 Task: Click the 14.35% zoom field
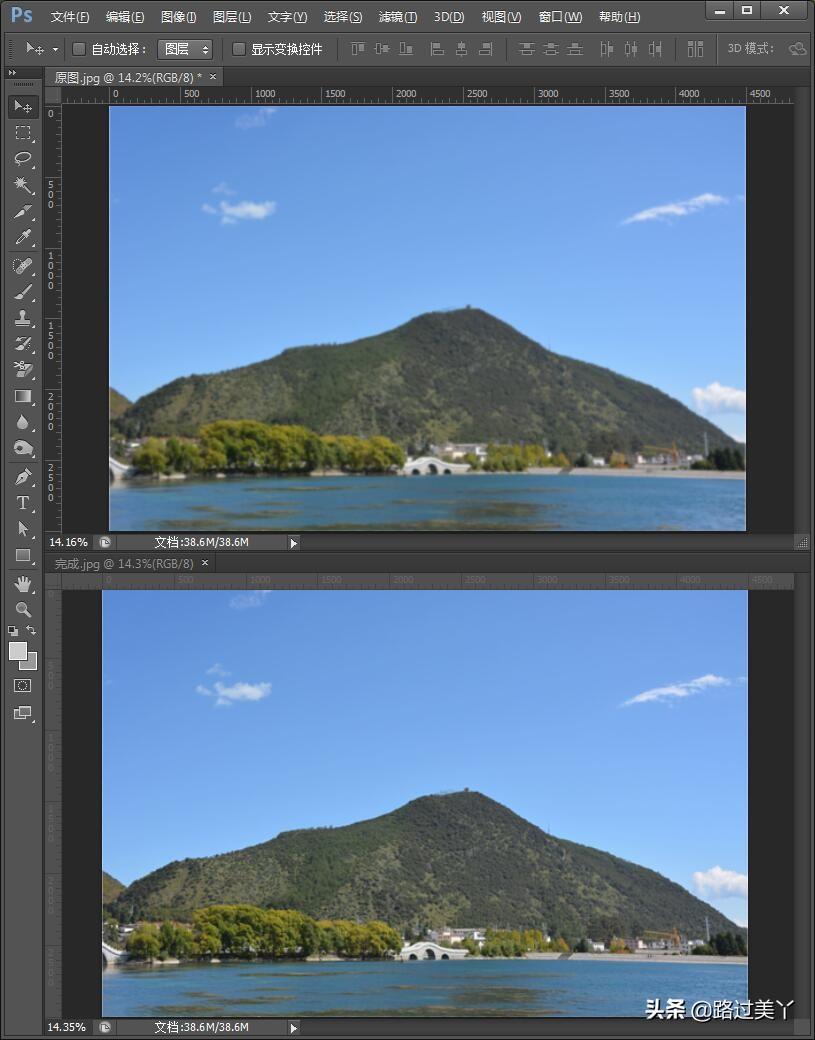66,1027
